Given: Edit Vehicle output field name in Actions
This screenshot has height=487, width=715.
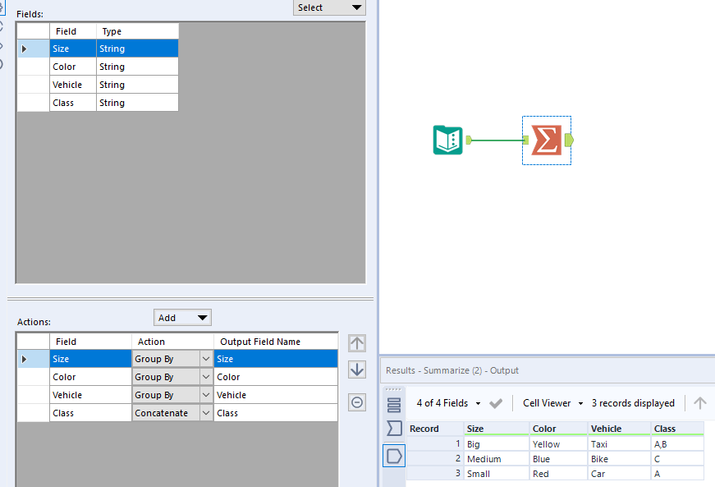Looking at the screenshot, I should coord(276,395).
